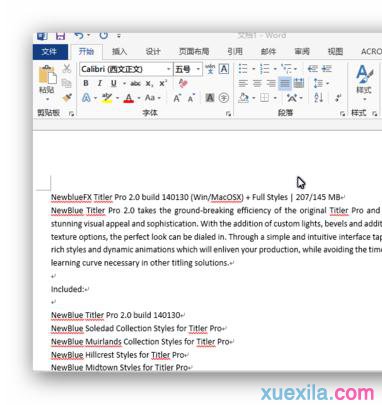The width and height of the screenshot is (382, 405).
Task: Click the Clear Formatting eraser icon
Action: click(183, 83)
